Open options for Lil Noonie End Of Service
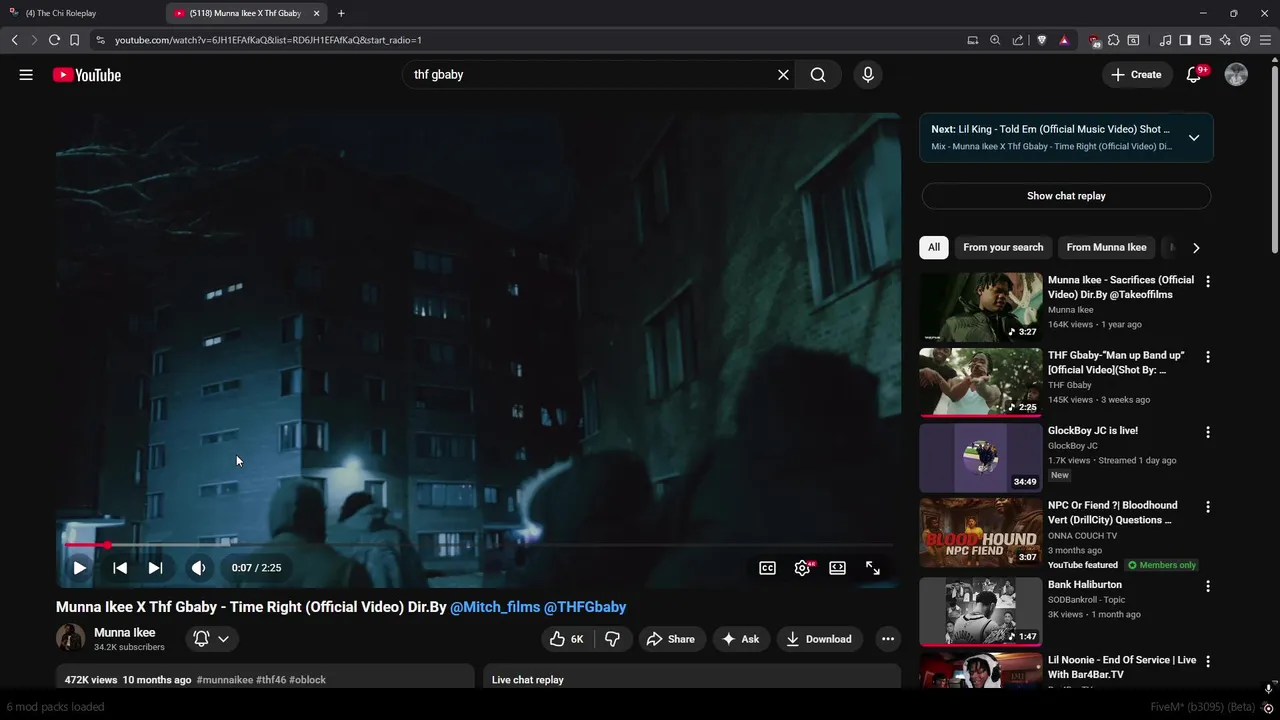 (x=1208, y=661)
